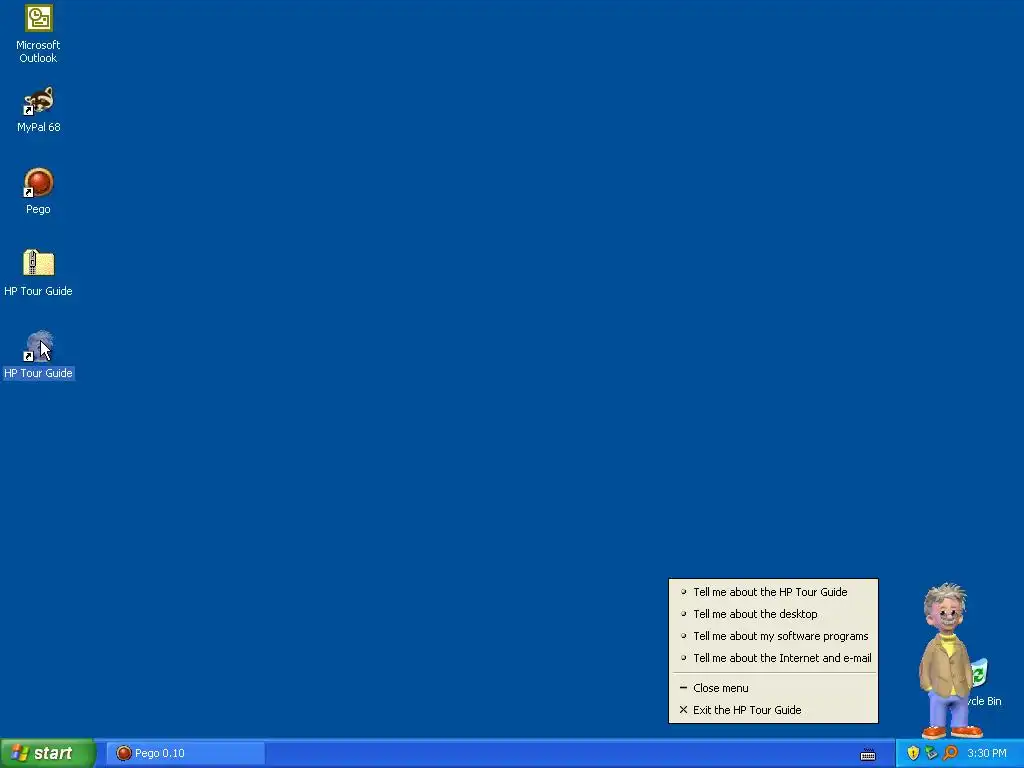
Task: Open the Windows start menu
Action: pyautogui.click(x=47, y=754)
